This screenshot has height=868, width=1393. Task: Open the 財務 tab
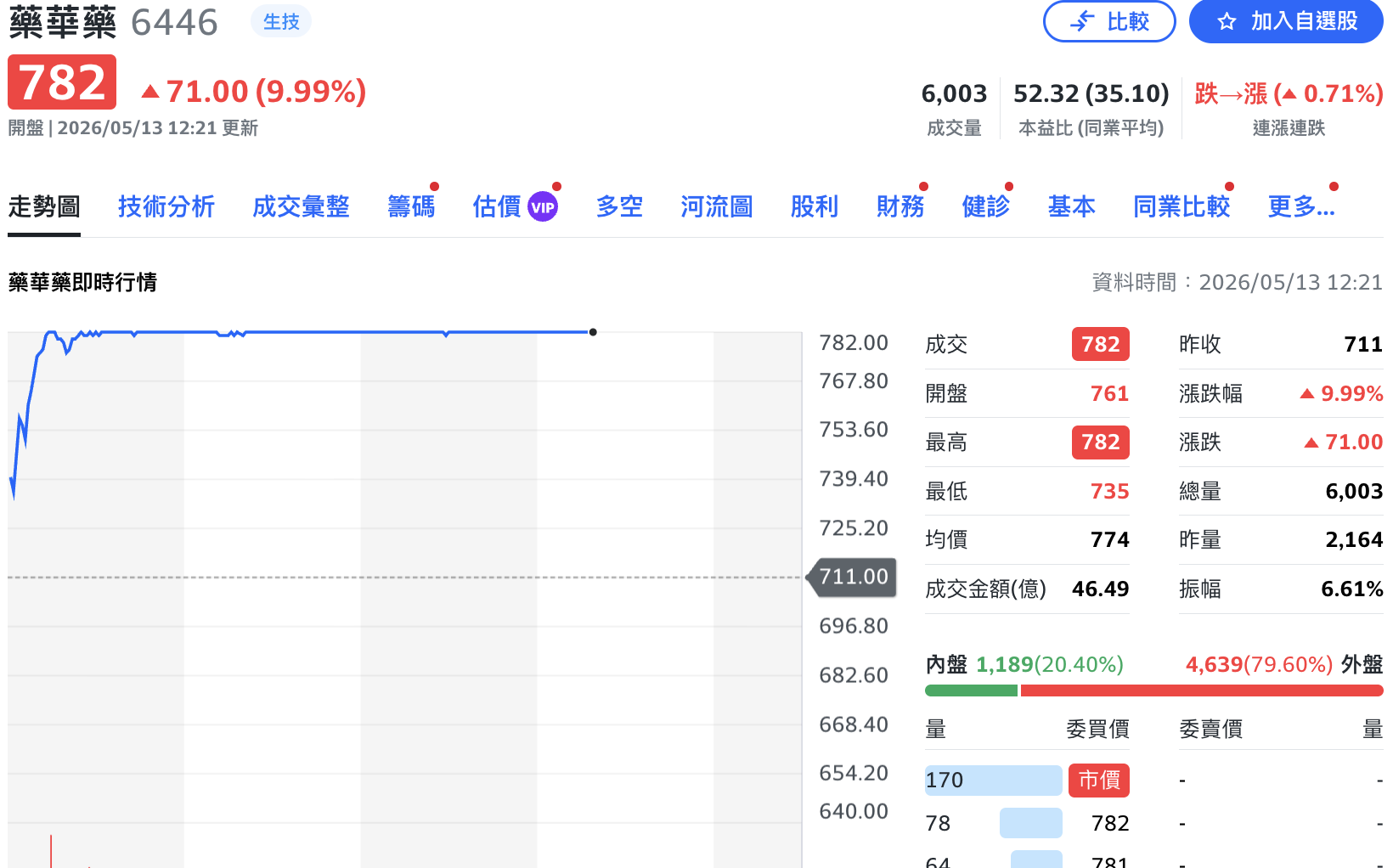(x=900, y=206)
